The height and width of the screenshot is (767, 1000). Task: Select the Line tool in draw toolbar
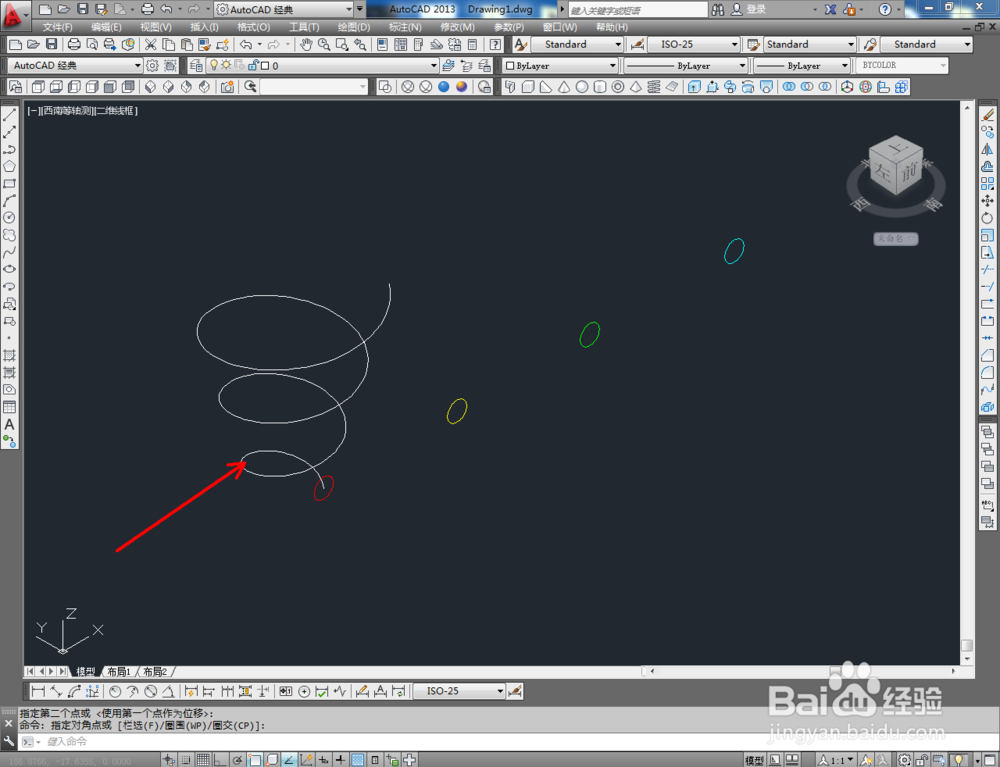(x=10, y=115)
